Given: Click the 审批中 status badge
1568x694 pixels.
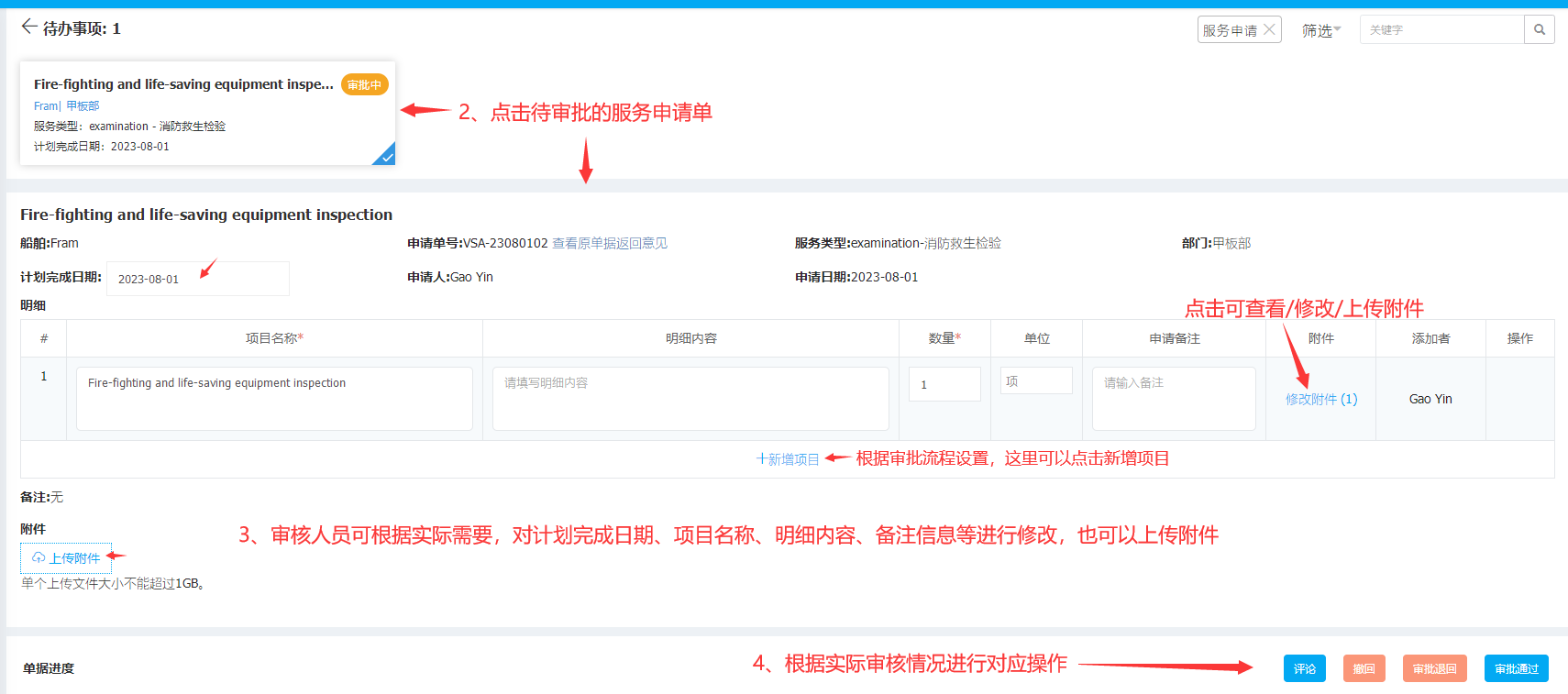Looking at the screenshot, I should pyautogui.click(x=365, y=84).
